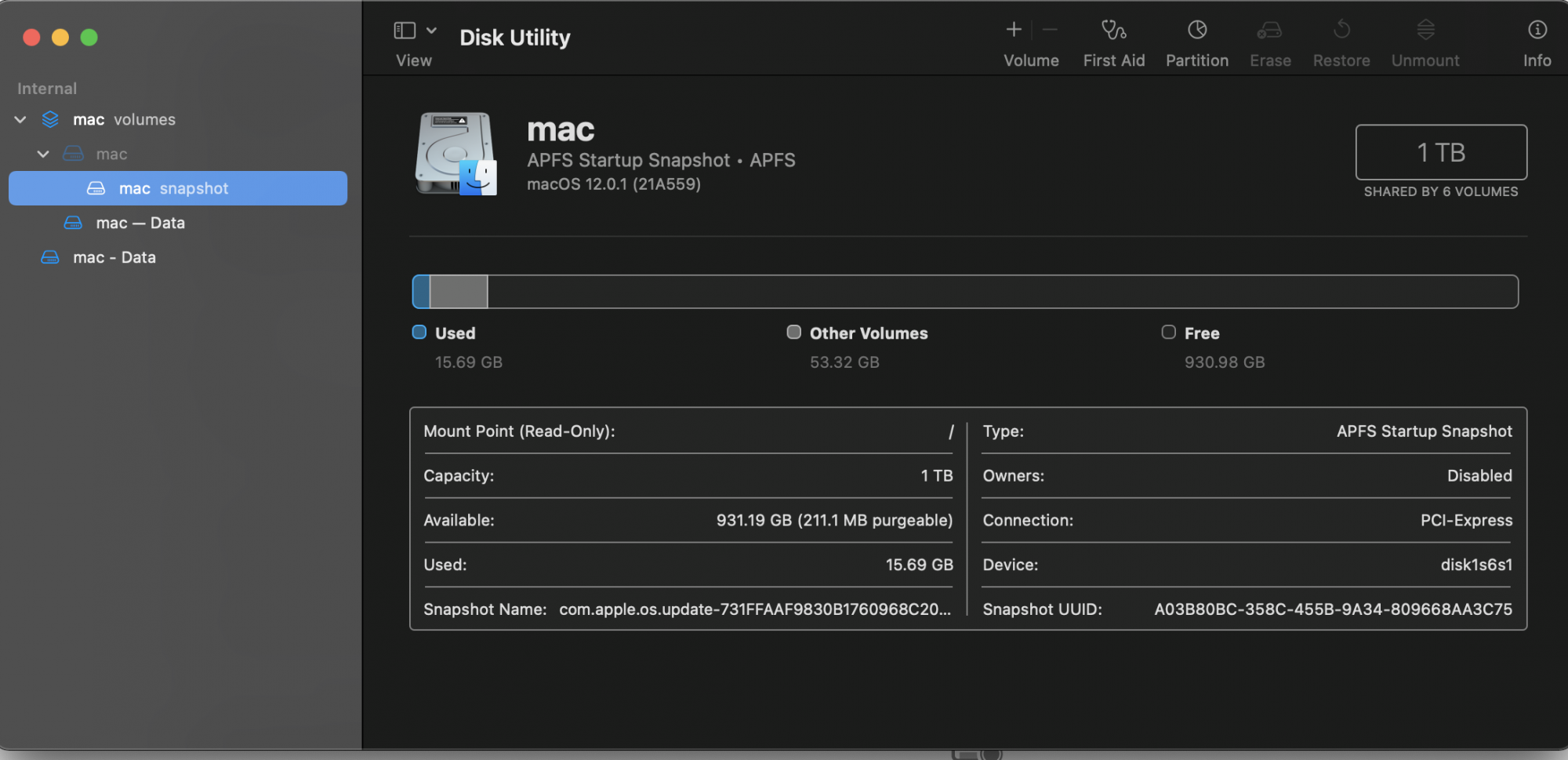Click the Unmount eject icon
Viewport: 1568px width, 760px height.
pos(1425,30)
